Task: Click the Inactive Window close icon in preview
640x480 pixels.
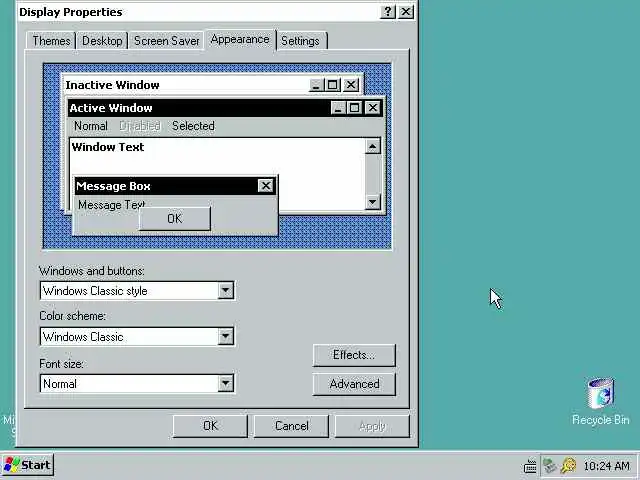Action: (351, 85)
